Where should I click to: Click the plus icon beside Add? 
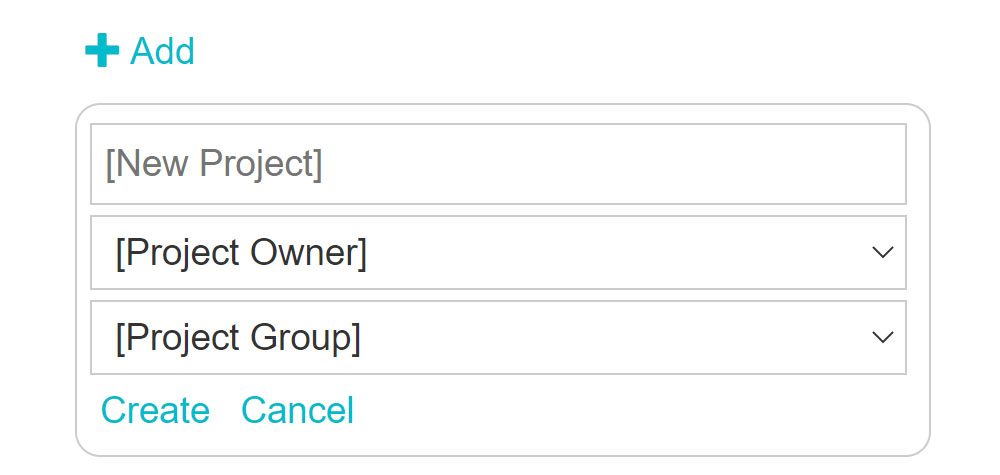(x=102, y=51)
